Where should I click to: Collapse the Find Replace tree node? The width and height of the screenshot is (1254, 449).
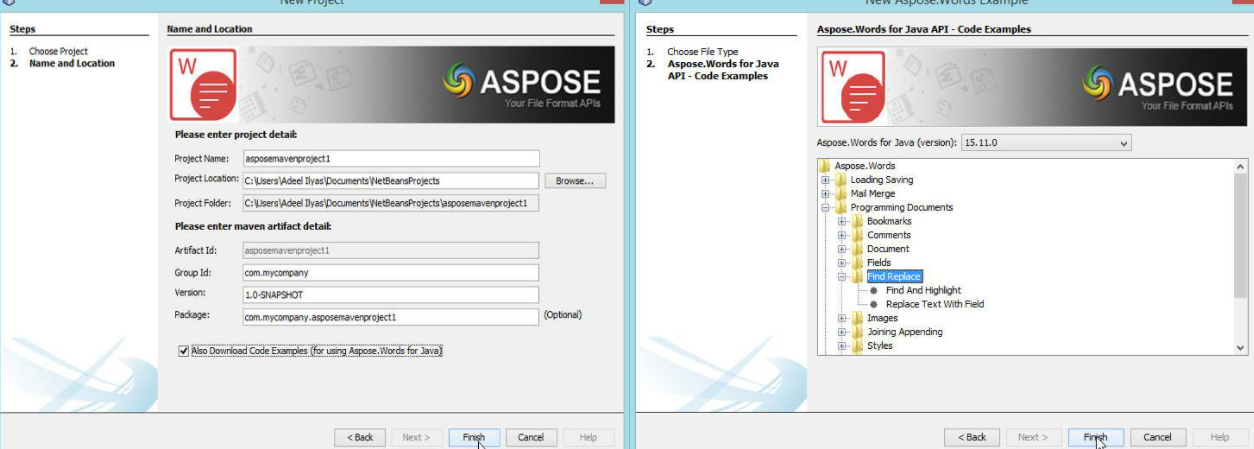(842, 277)
